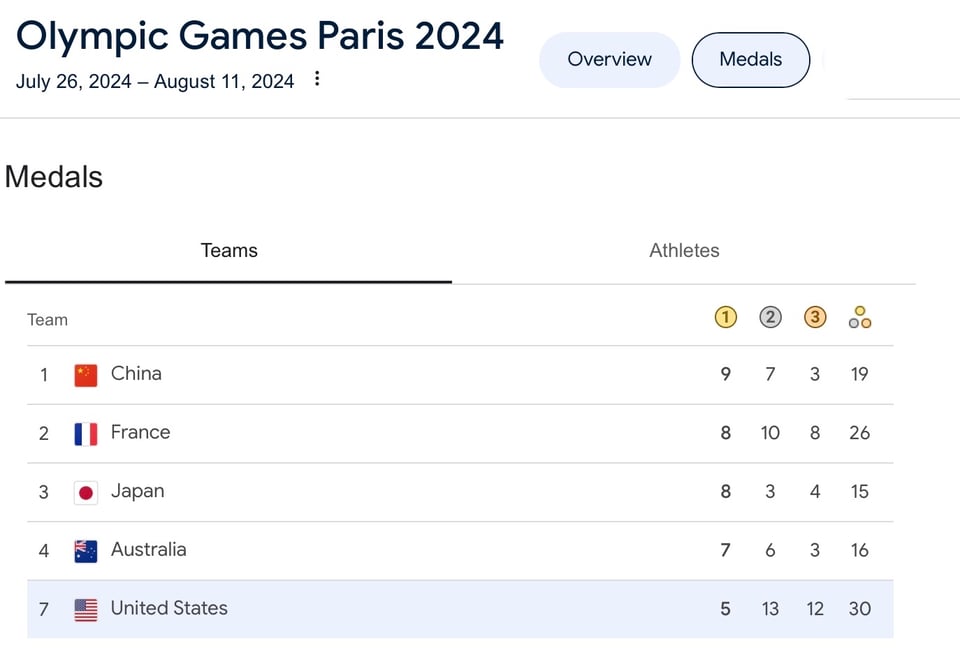
Task: Select the Medals pill button
Action: 750,60
